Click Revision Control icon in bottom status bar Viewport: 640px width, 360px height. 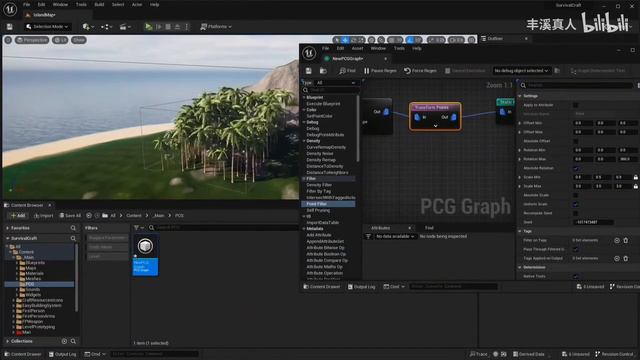click(x=598, y=354)
